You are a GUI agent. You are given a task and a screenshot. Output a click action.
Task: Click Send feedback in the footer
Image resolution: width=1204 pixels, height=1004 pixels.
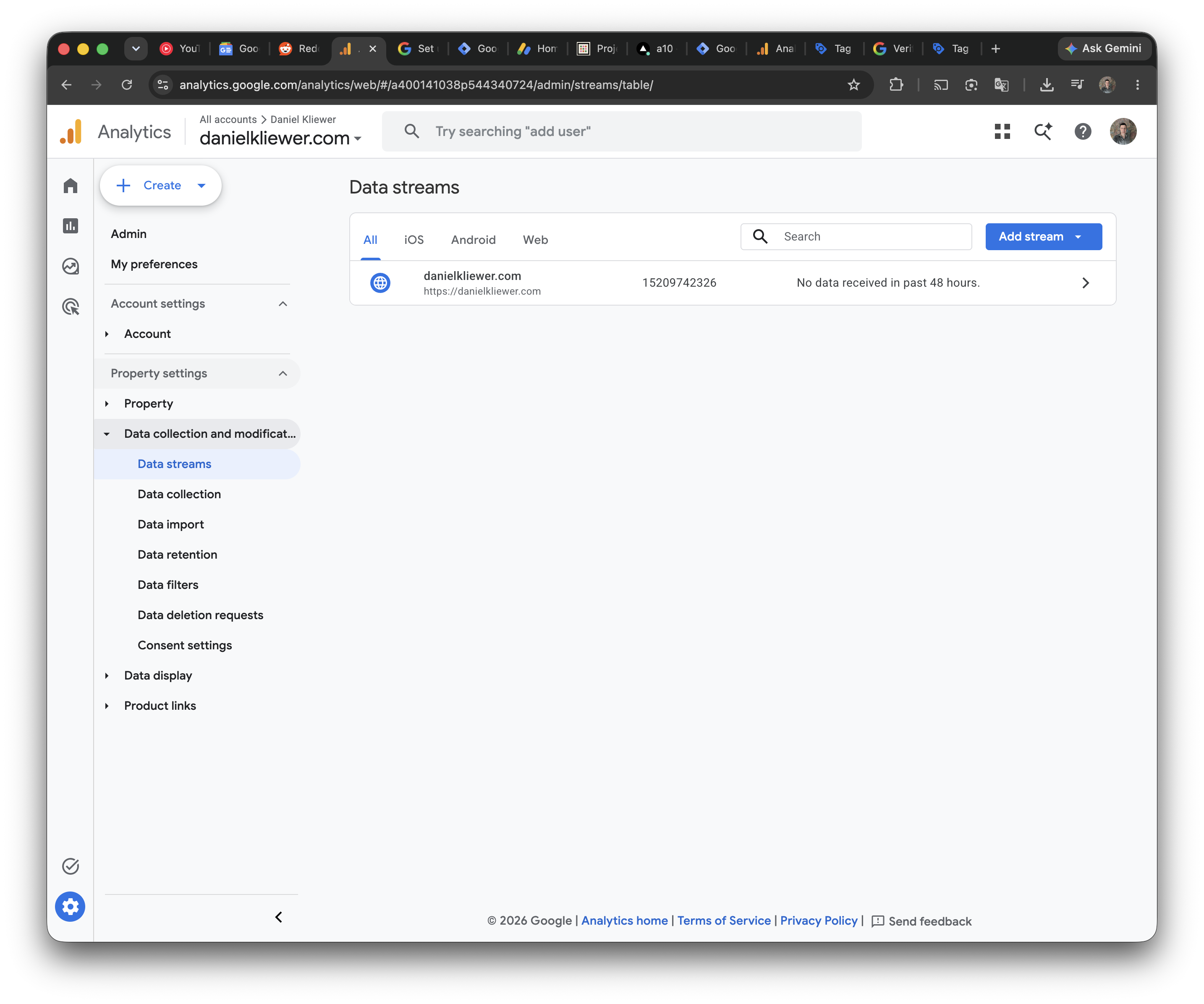click(921, 921)
